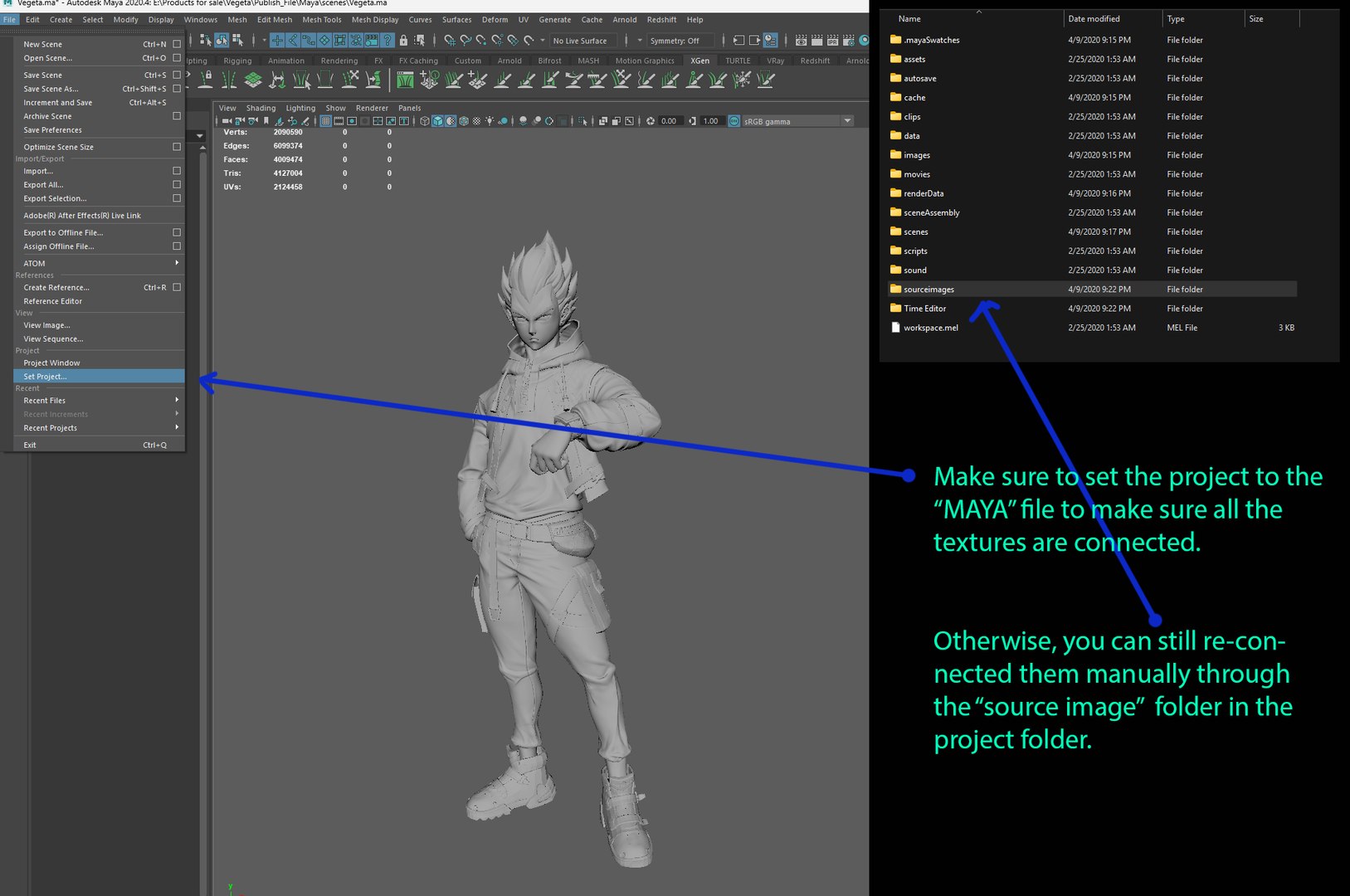Open the Archive Scene option box
The width and height of the screenshot is (1350, 896).
point(177,116)
